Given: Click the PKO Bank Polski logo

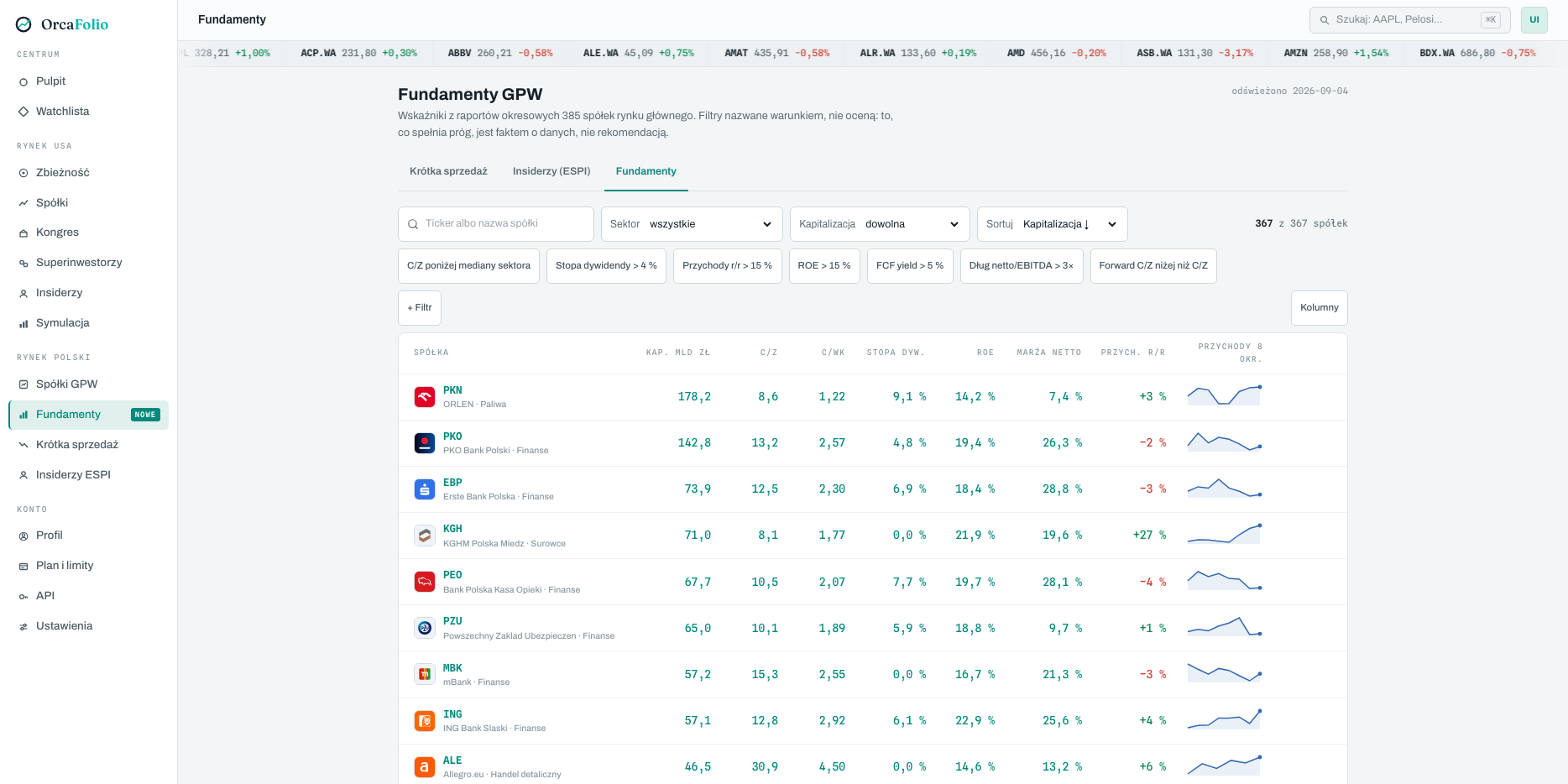Looking at the screenshot, I should [x=425, y=443].
